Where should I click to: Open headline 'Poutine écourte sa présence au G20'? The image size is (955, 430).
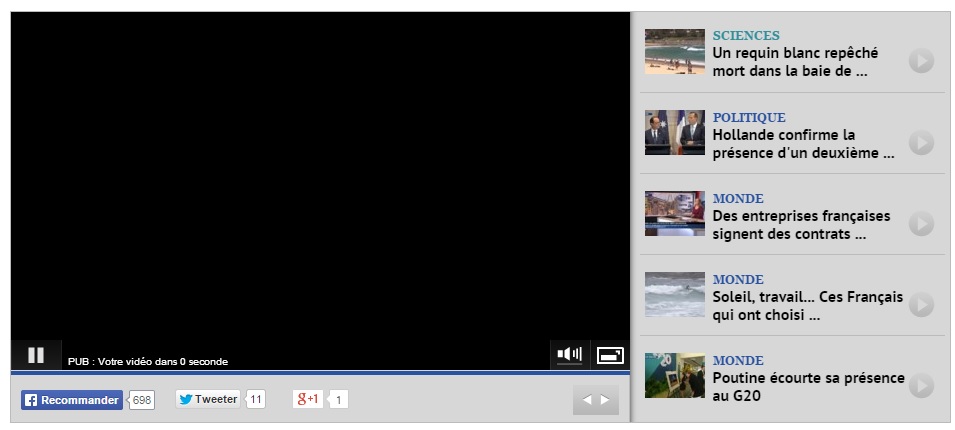click(x=809, y=387)
